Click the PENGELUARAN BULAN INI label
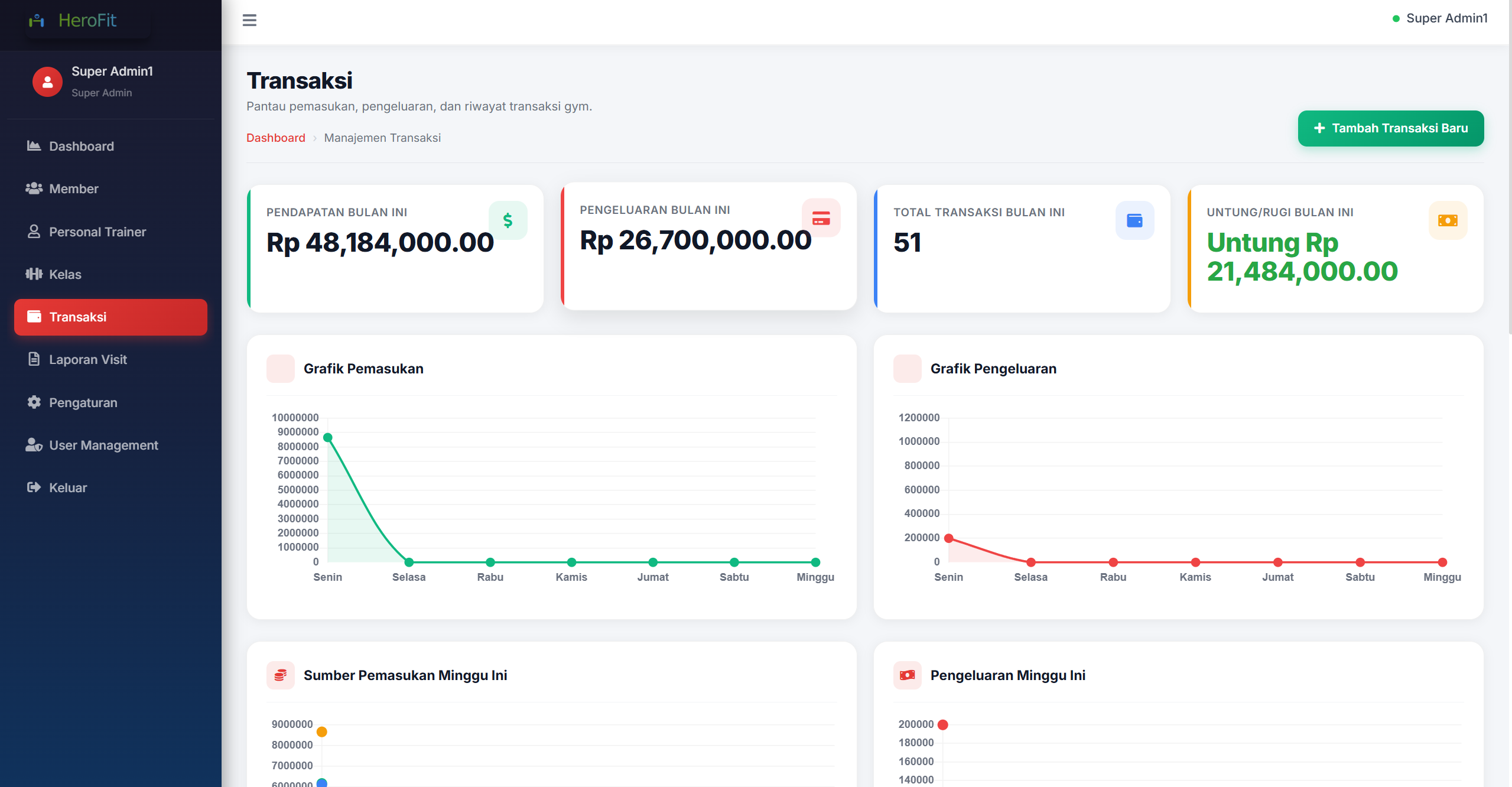The height and width of the screenshot is (787, 1512). (x=655, y=210)
